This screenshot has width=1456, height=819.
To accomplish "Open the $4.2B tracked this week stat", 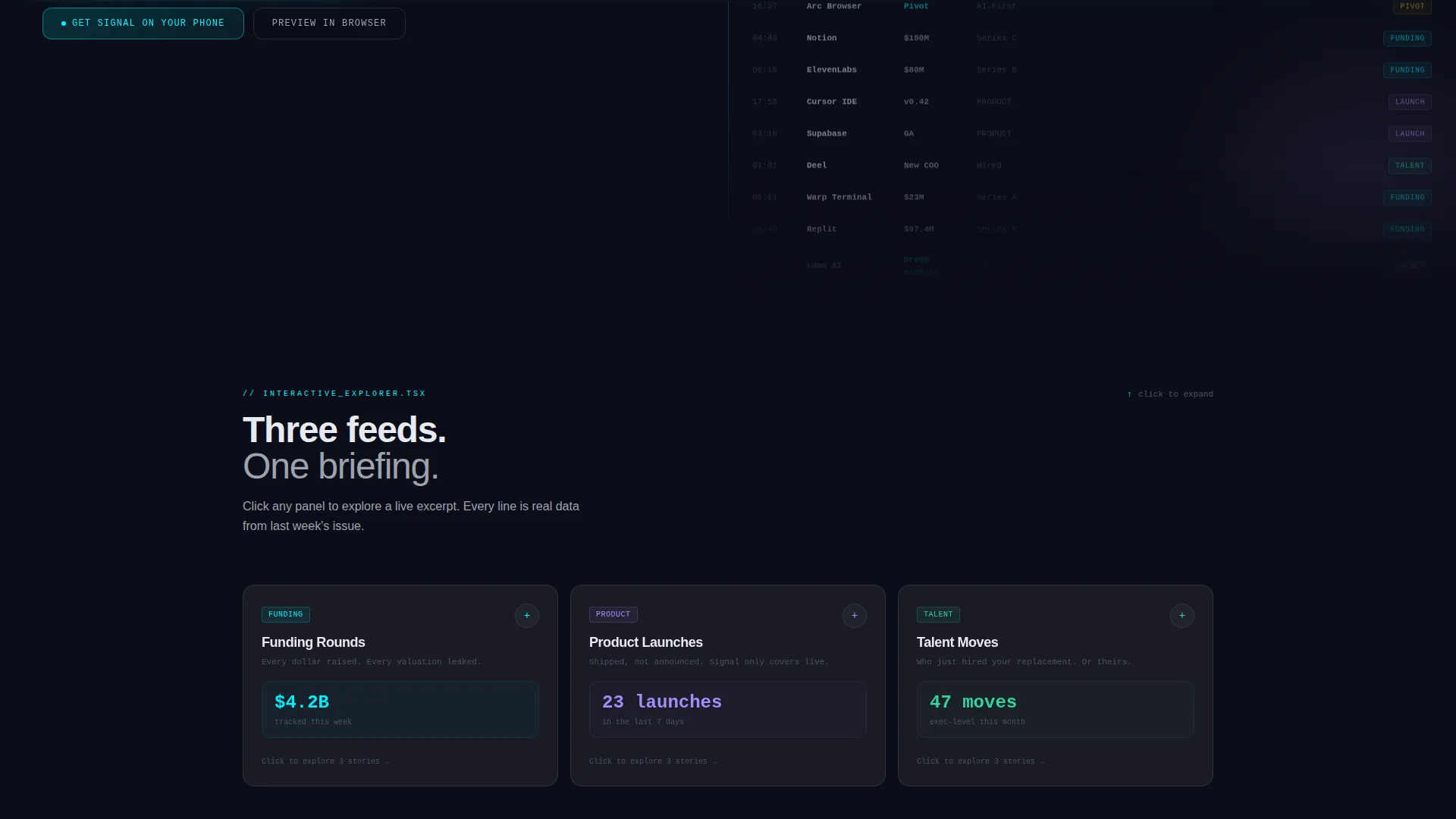I will click(x=400, y=710).
